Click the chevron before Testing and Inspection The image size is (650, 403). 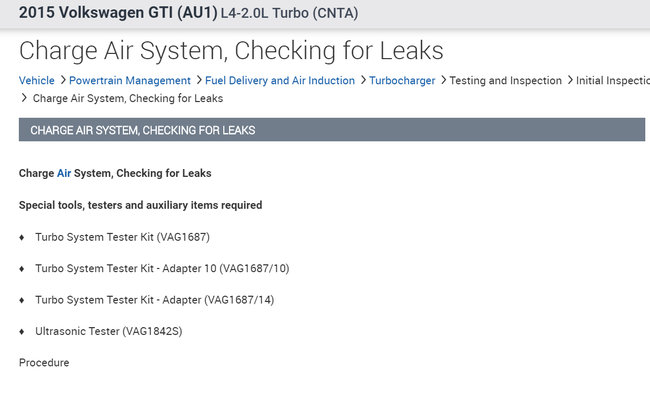pyautogui.click(x=443, y=80)
